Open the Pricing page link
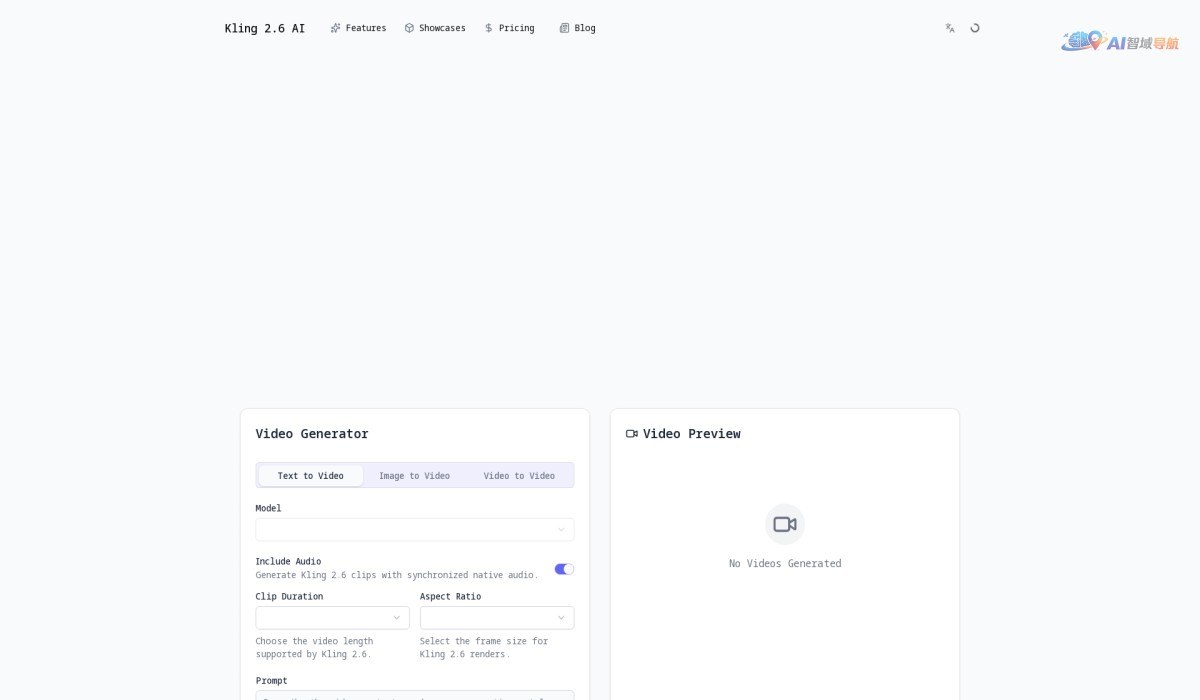 pos(516,28)
